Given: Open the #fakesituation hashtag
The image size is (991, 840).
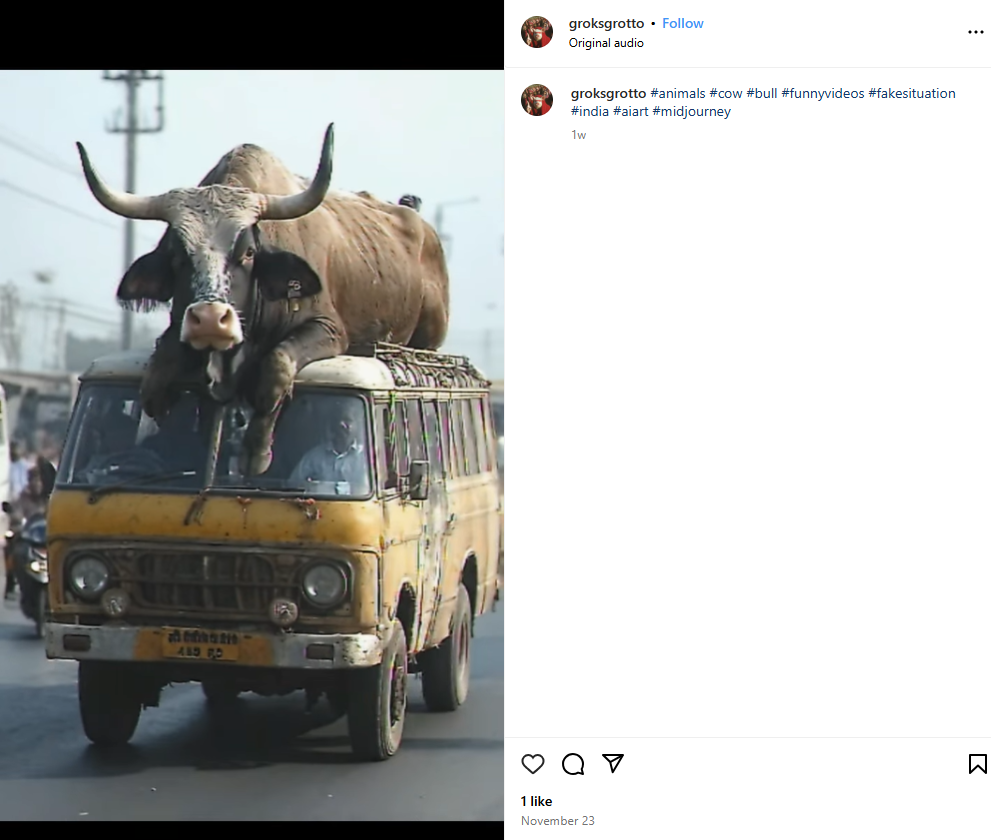Looking at the screenshot, I should (911, 93).
